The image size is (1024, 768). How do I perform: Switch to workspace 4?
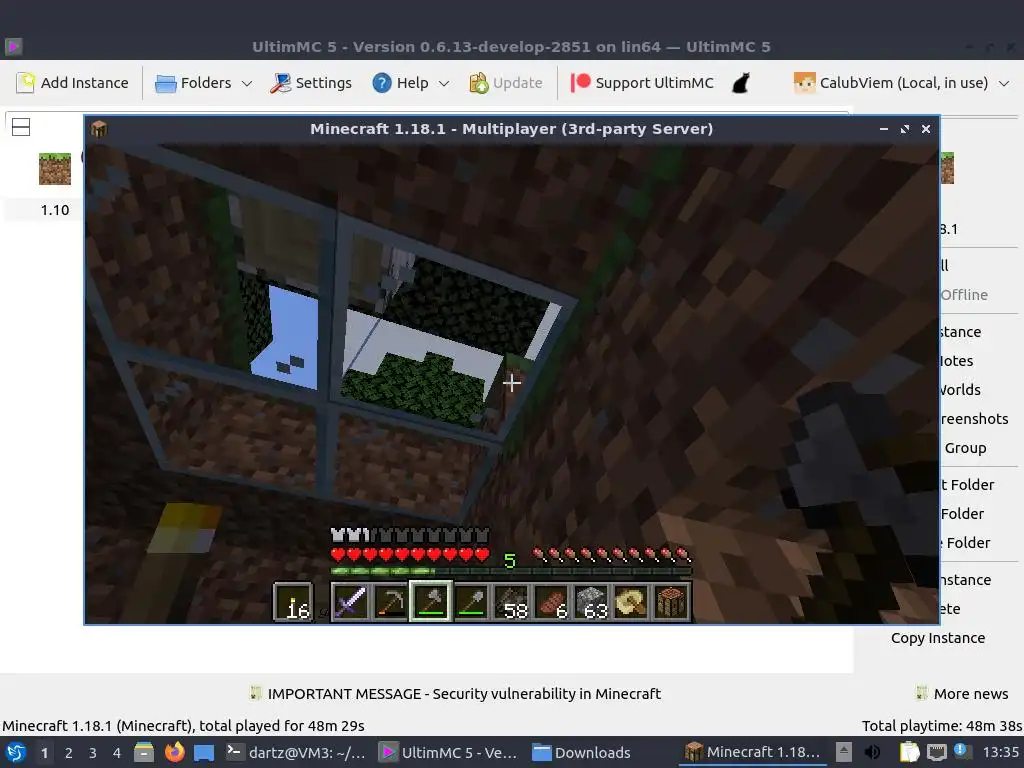tap(117, 753)
